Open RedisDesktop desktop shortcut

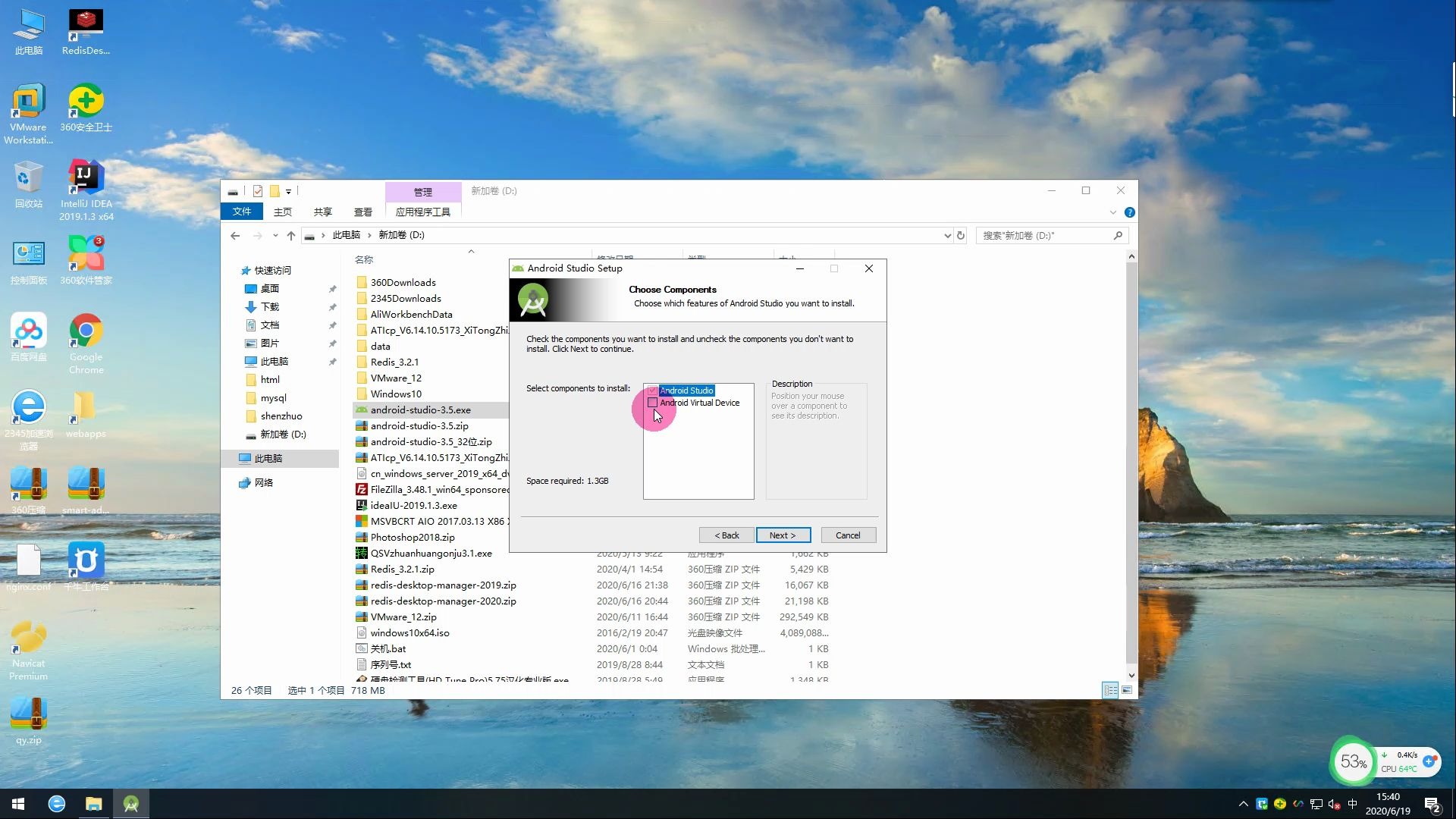coord(86,33)
